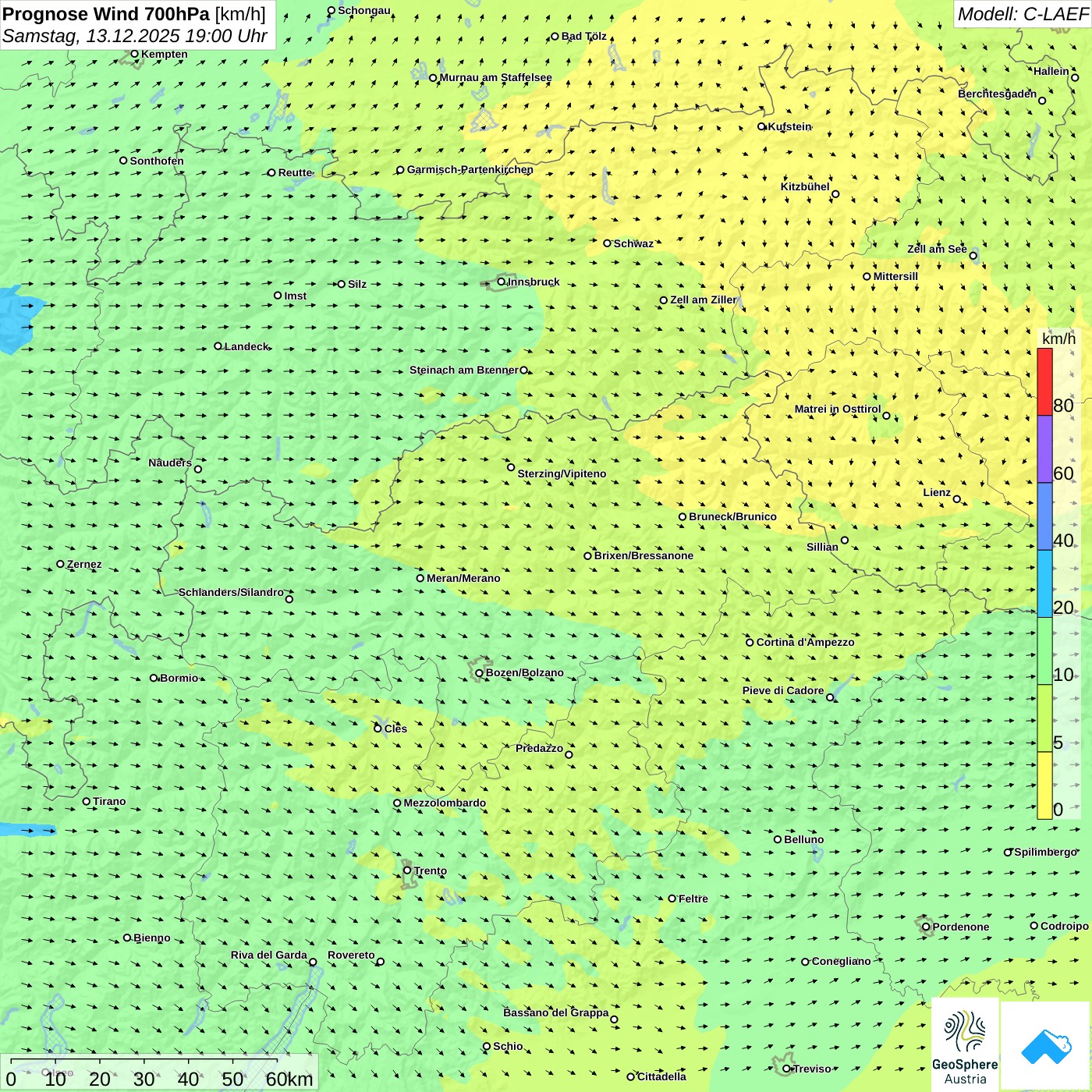The width and height of the screenshot is (1092, 1092).
Task: Click the cyan 20 km/h legend color
Action: point(1044,583)
